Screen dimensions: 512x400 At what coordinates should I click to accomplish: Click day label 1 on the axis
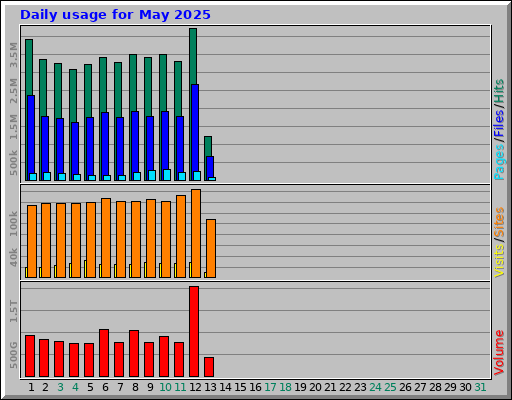coord(31,387)
